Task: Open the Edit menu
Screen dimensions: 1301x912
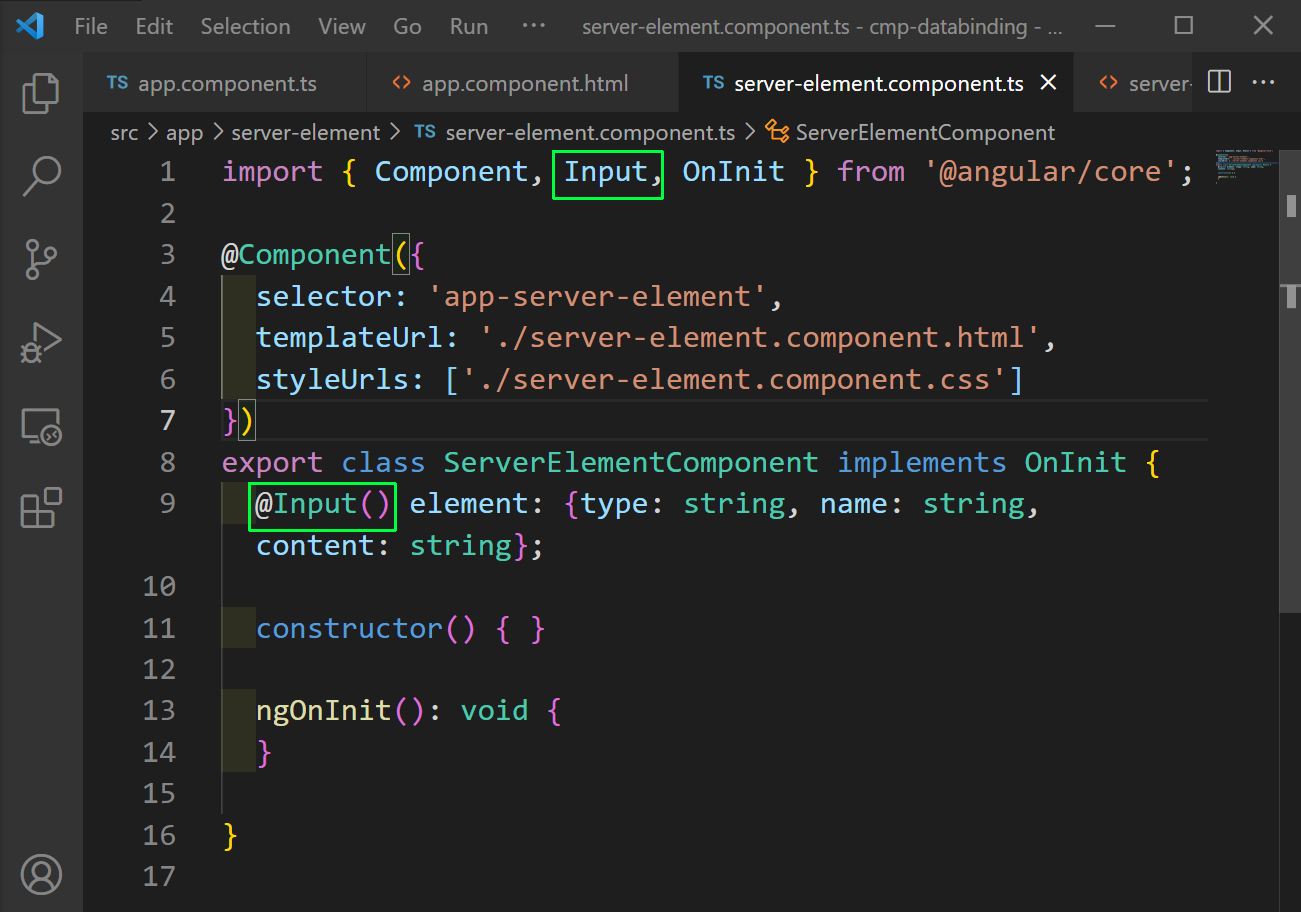Action: [154, 26]
